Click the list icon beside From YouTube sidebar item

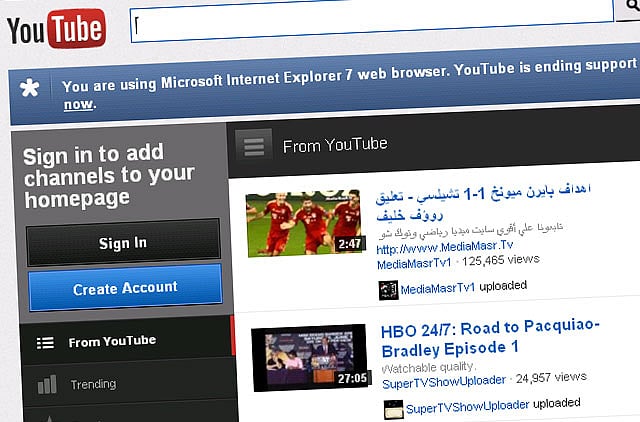(45, 343)
